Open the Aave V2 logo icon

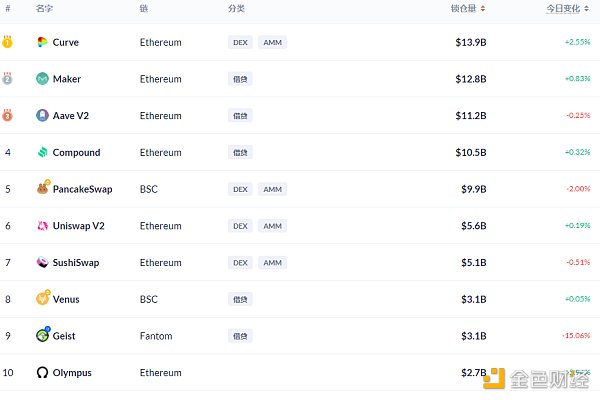click(42, 116)
